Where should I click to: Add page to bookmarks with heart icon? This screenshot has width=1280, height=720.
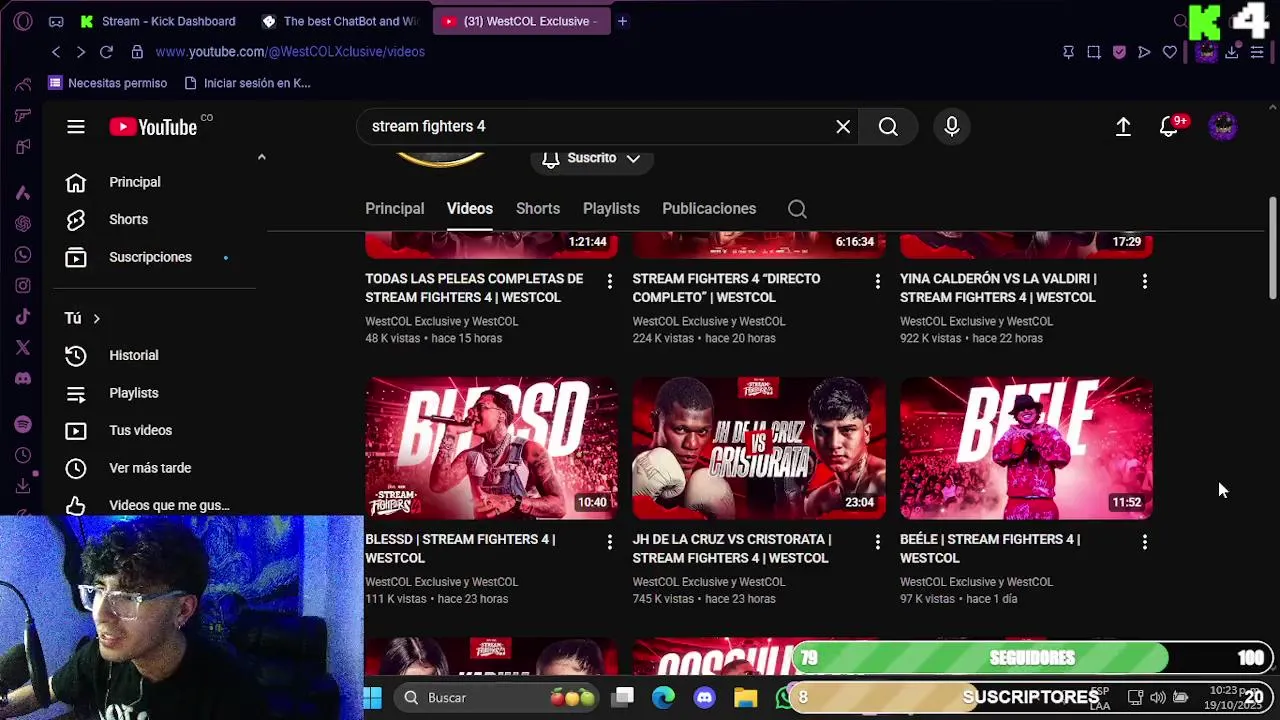(x=1170, y=52)
